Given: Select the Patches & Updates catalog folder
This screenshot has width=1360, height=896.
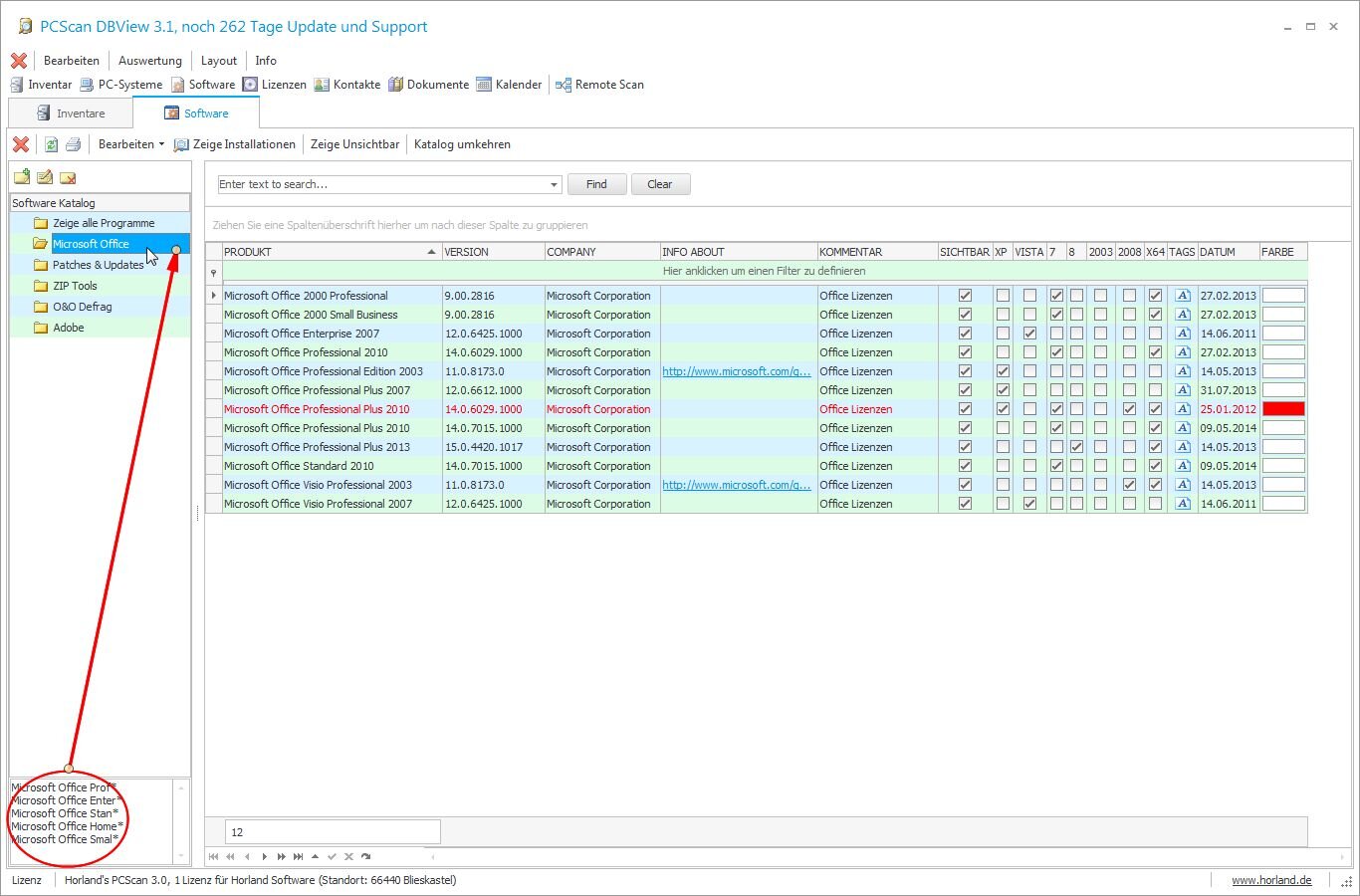Looking at the screenshot, I should (x=98, y=265).
